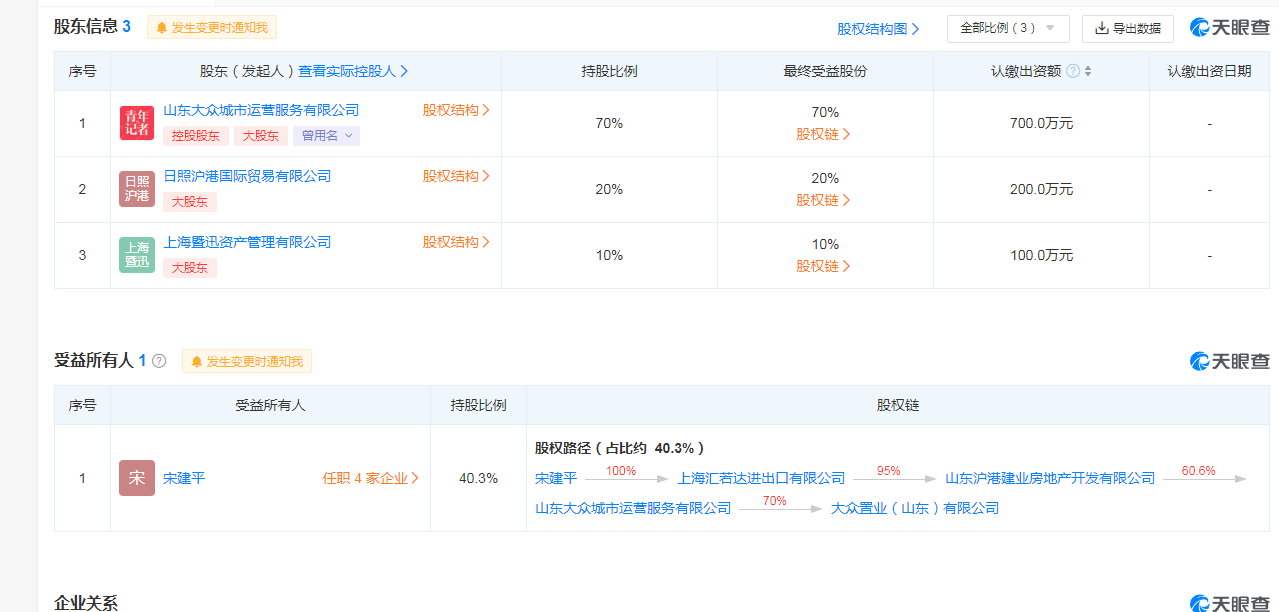This screenshot has height=612, width=1279.
Task: Click the help icon beside 认缴出资额
Action: pyautogui.click(x=1073, y=71)
